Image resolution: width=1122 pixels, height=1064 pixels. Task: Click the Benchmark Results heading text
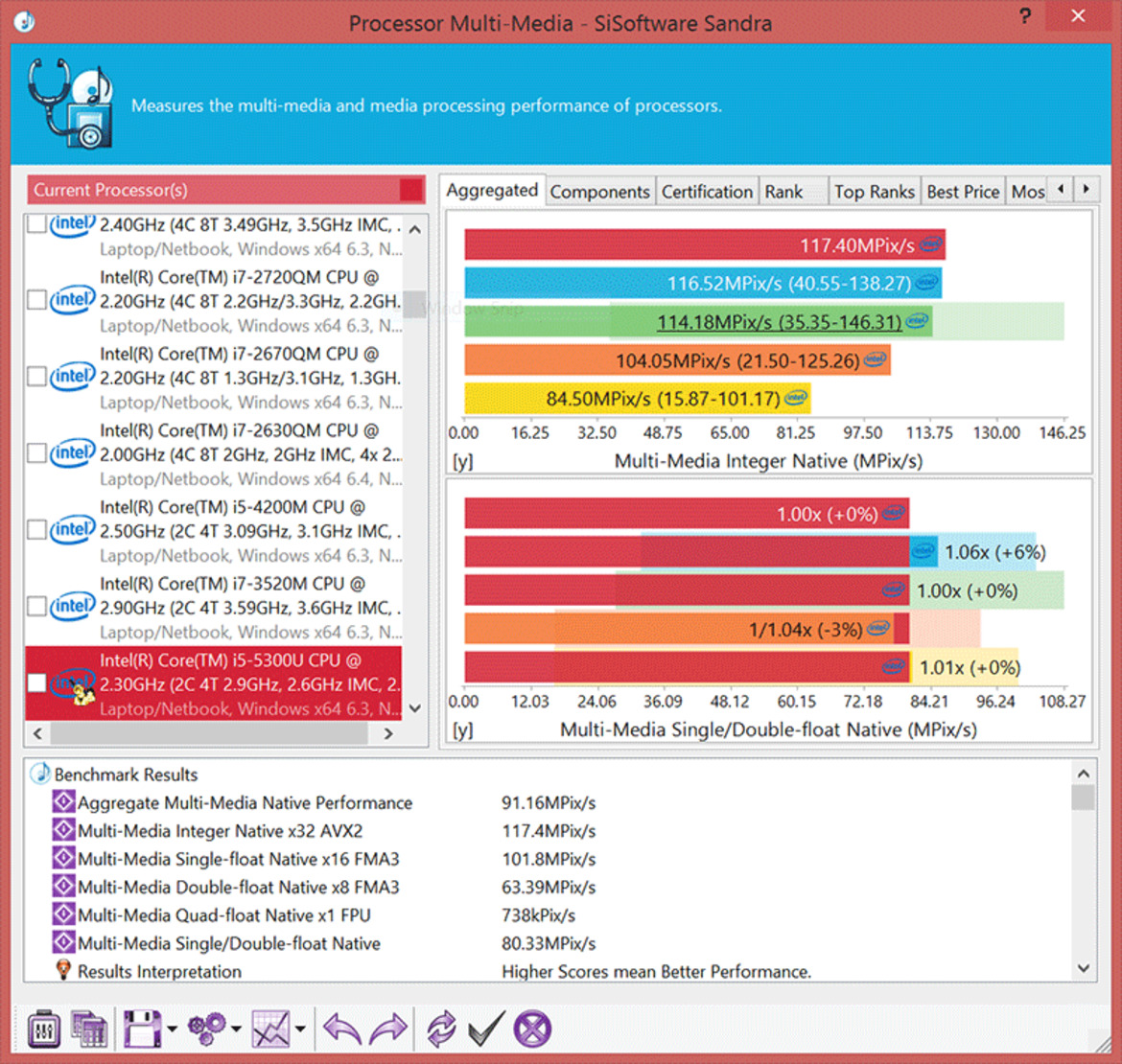pos(126,775)
